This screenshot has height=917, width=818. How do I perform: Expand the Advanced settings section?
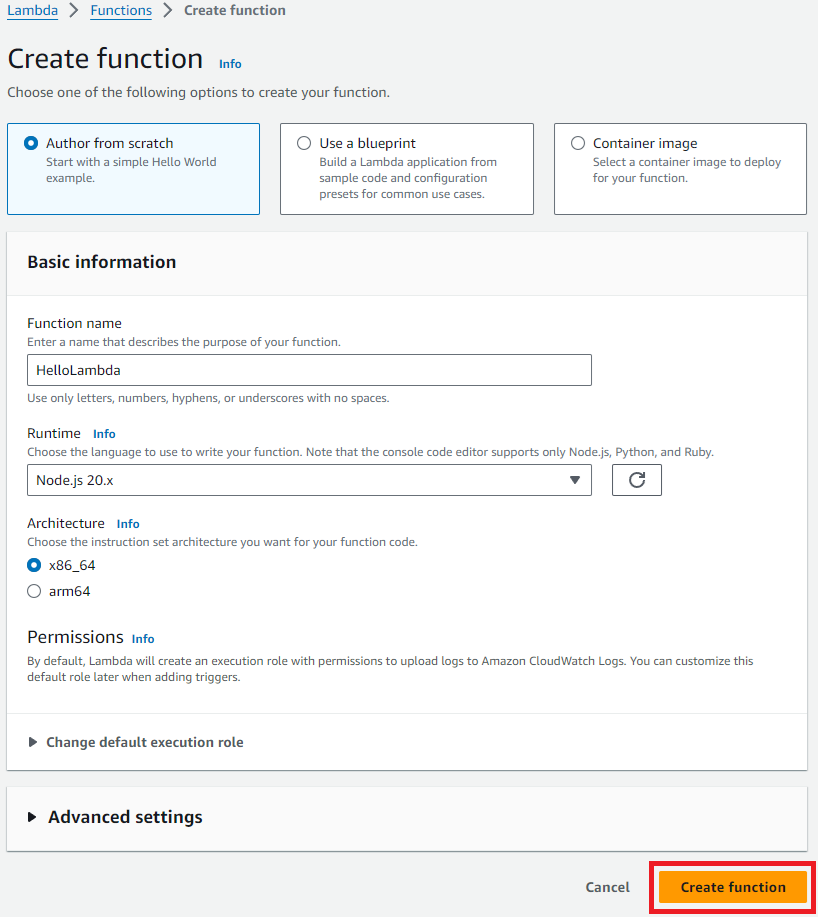(x=125, y=817)
